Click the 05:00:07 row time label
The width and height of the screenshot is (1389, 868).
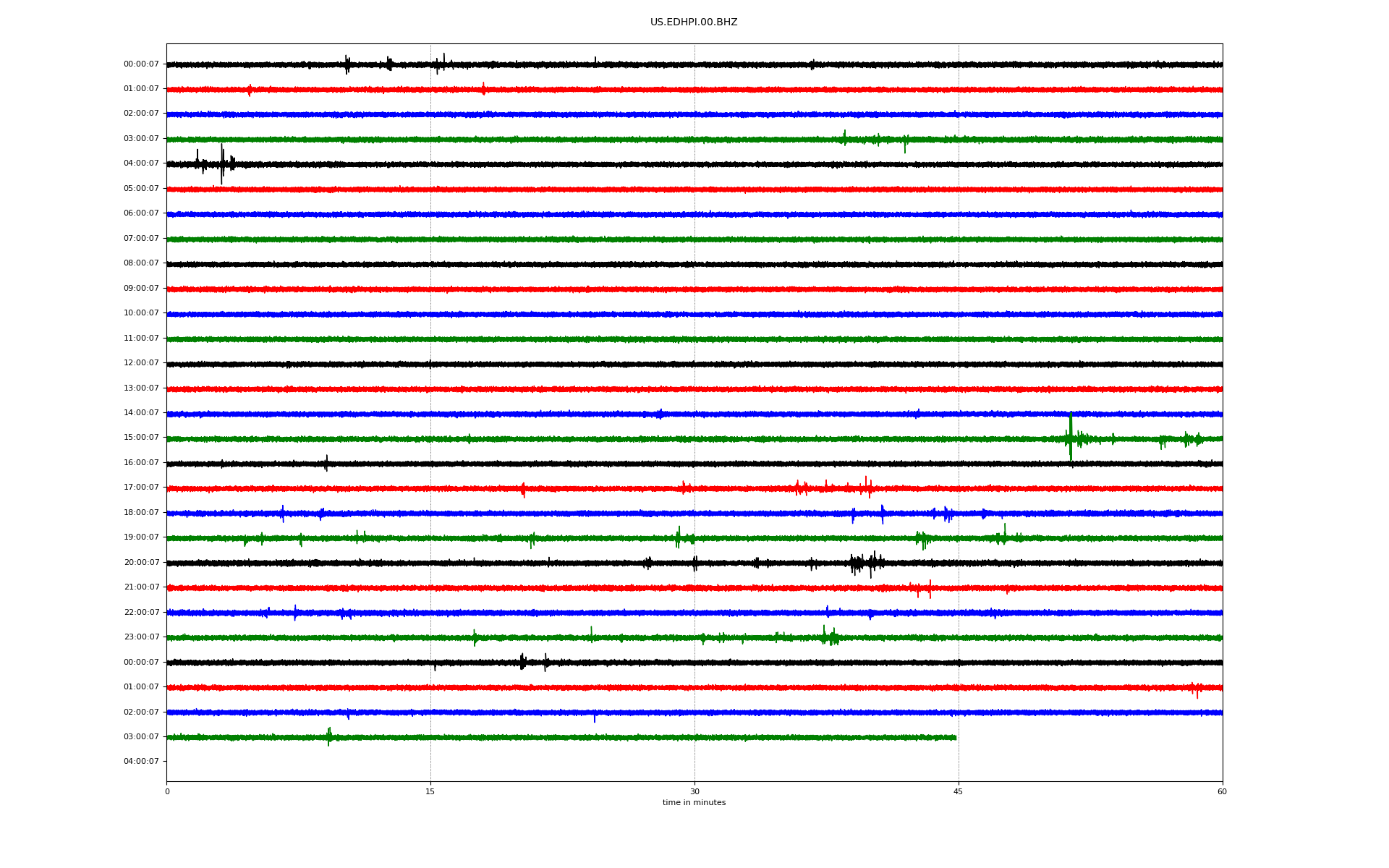point(141,189)
